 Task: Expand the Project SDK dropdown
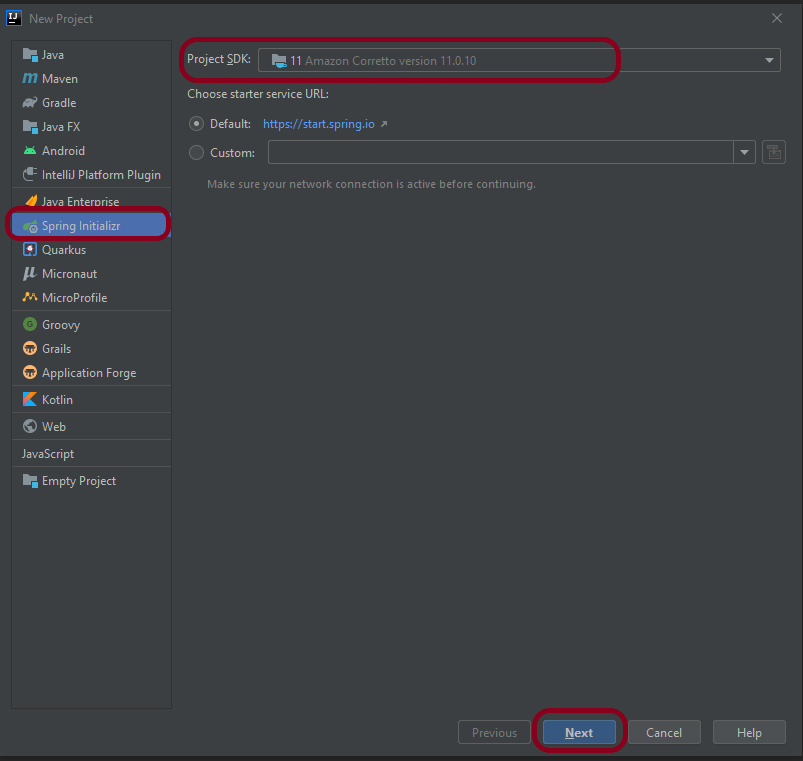coord(769,61)
